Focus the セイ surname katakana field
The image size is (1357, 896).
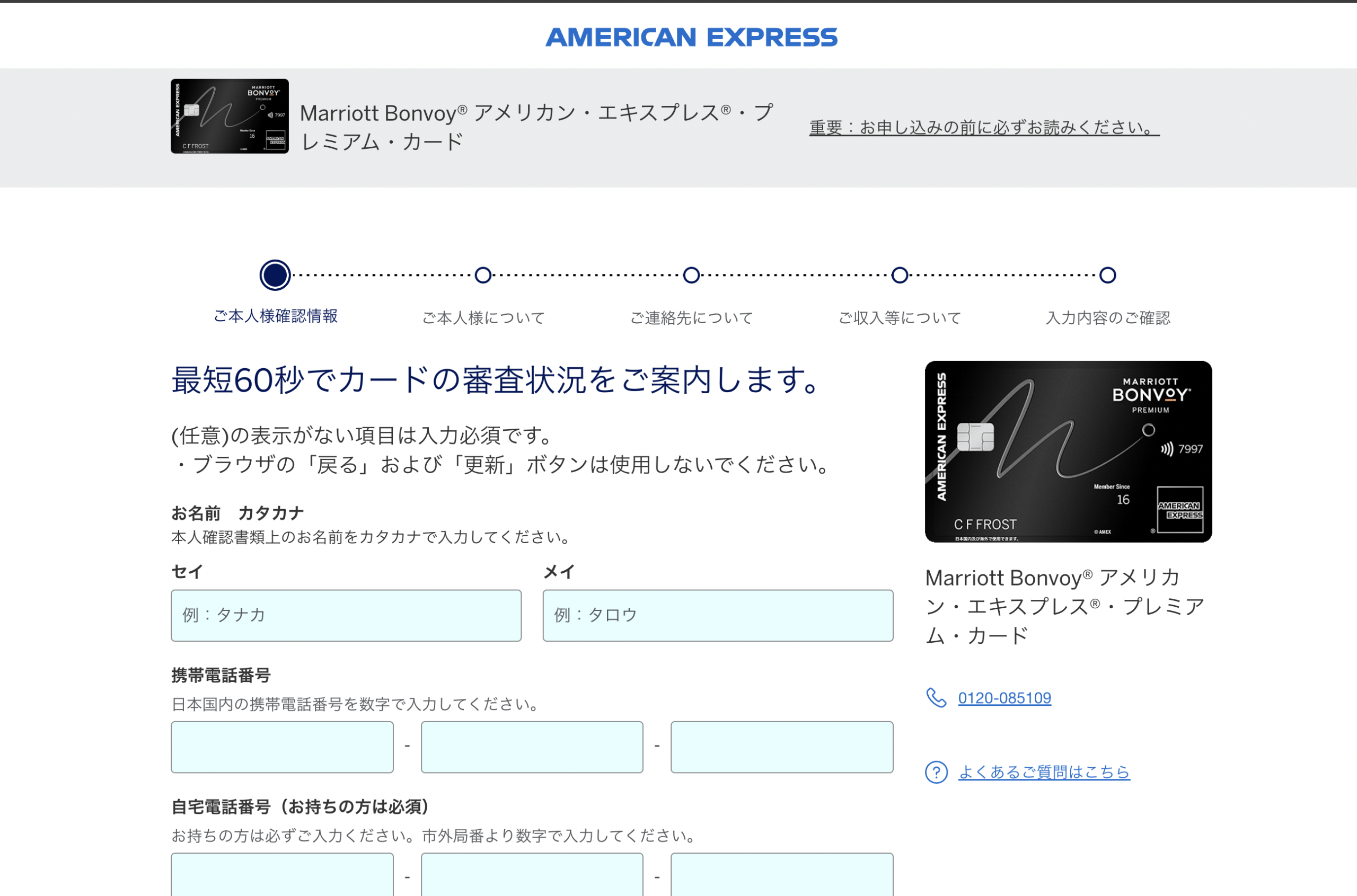(346, 615)
